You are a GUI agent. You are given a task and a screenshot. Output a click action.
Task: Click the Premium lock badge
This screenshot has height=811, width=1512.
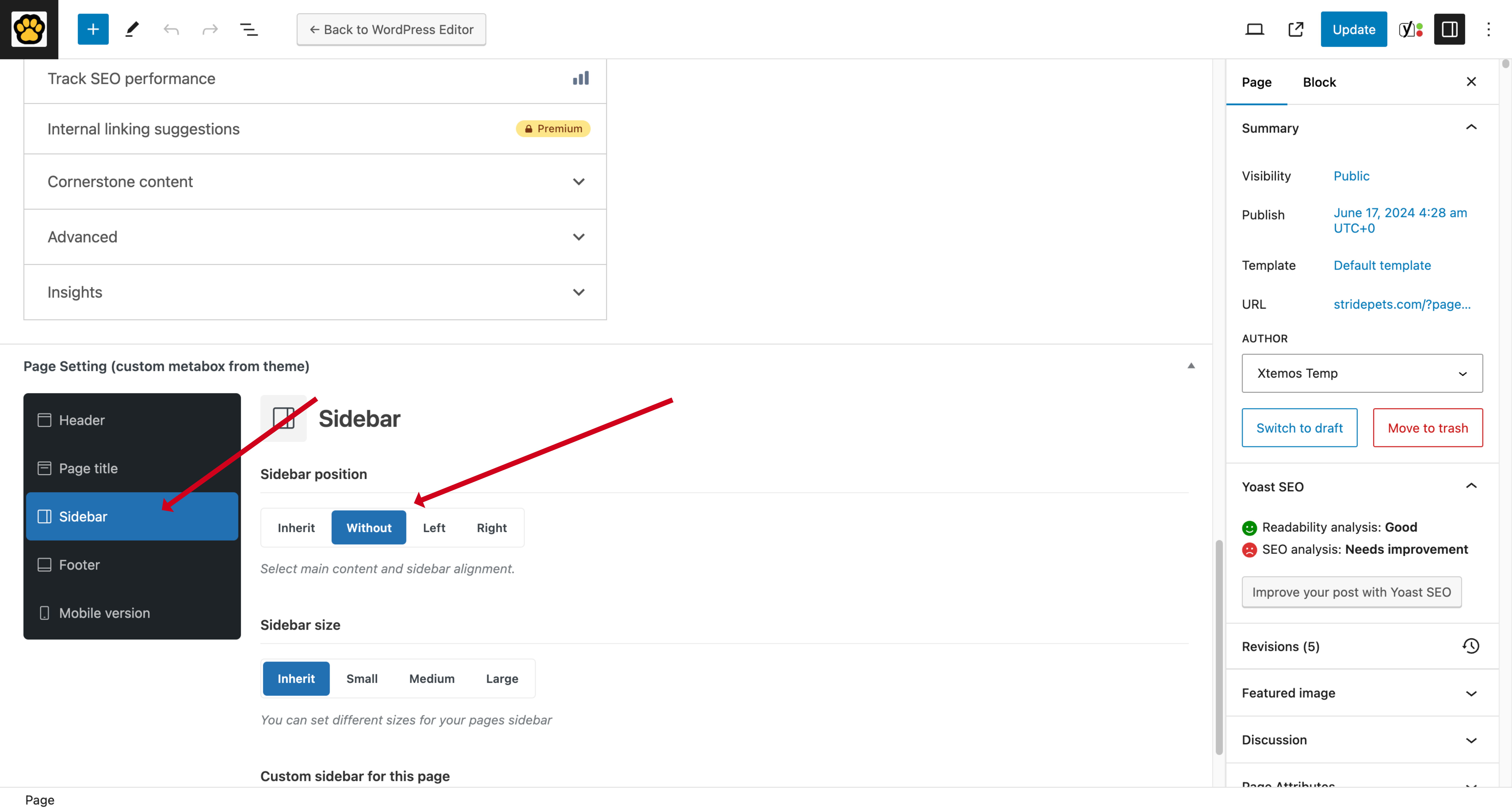pyautogui.click(x=553, y=129)
